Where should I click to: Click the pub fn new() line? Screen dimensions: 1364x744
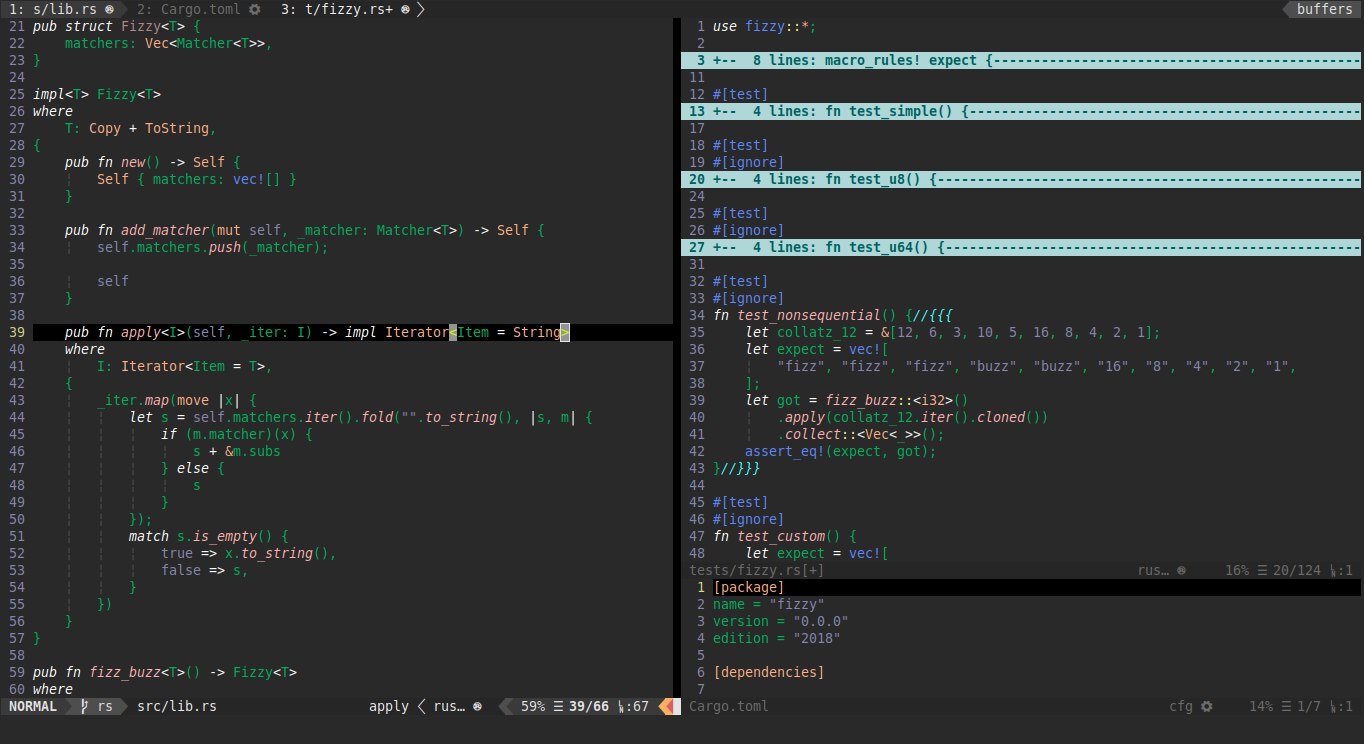[x=153, y=162]
